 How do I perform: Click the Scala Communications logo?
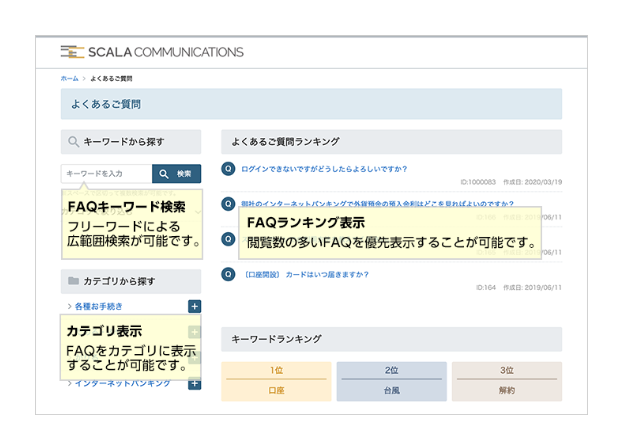151,52
